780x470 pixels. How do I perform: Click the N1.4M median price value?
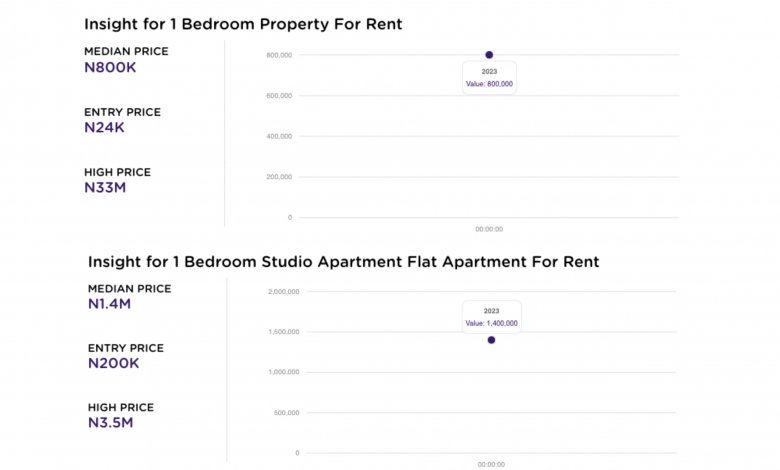click(x=110, y=303)
